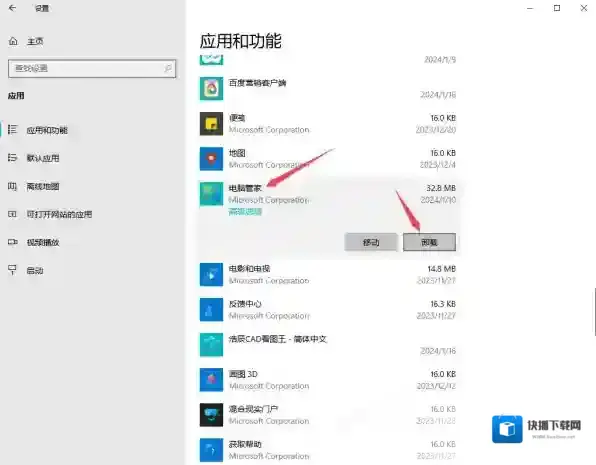Viewport: 596px width, 465px height.
Task: Click Microsoft Corporation under 便笺
Action: pos(269,130)
